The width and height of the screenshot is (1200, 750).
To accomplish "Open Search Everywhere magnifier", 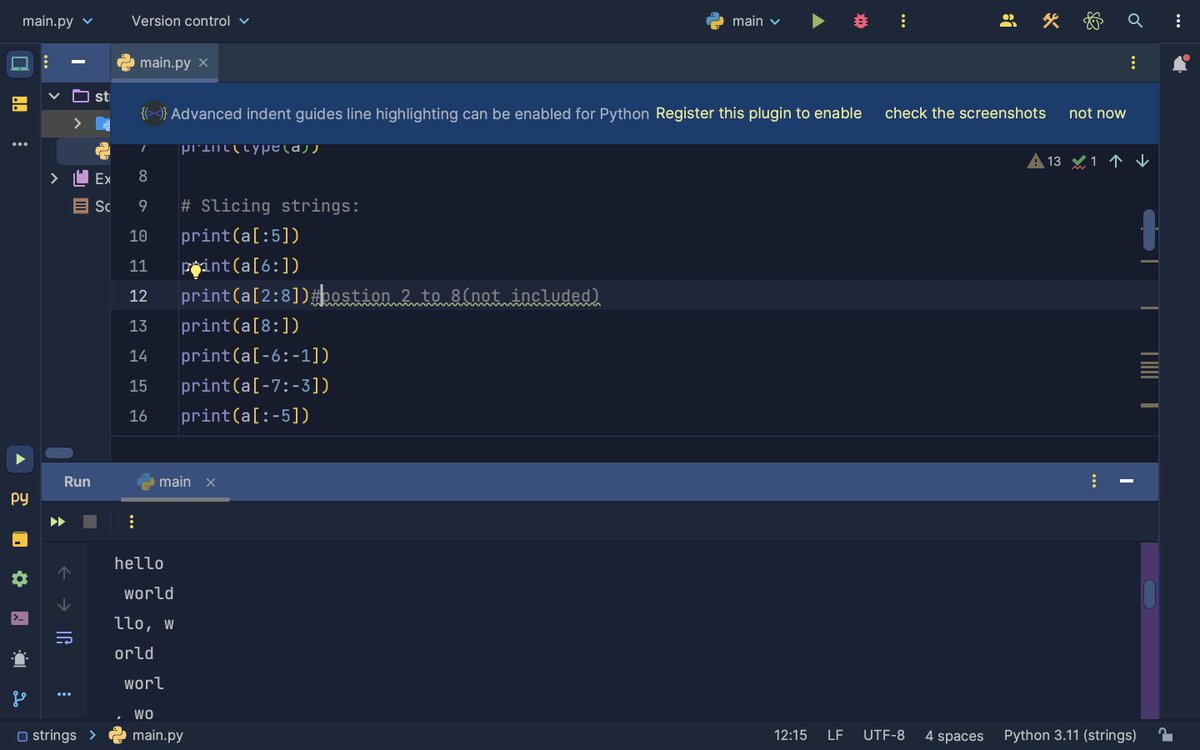I will tap(1135, 21).
